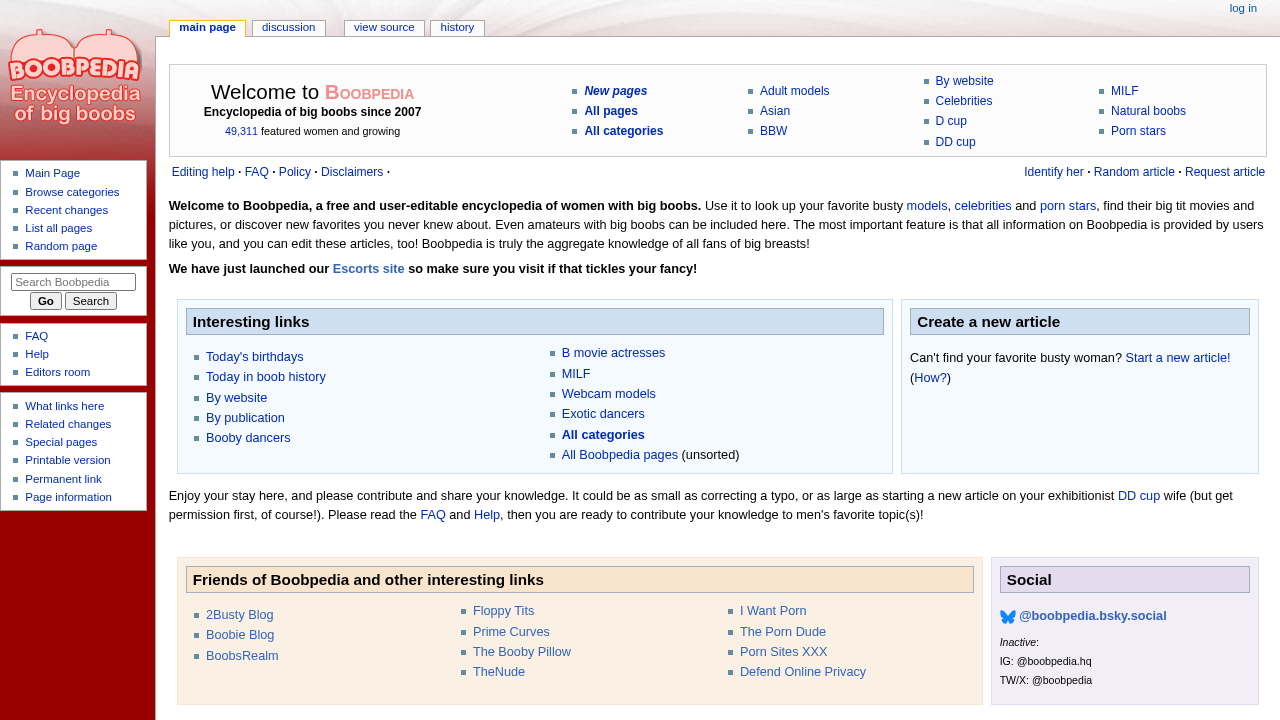Open the By publication link
Screen dimensions: 1280x720
click(x=245, y=418)
